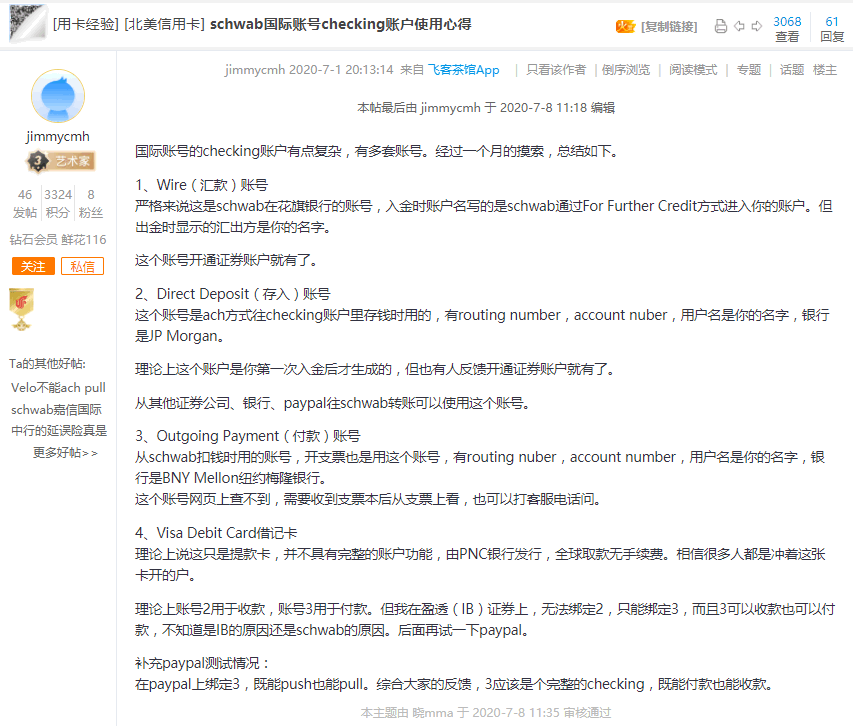Enable reading mode 阅读模式
Image resolution: width=853 pixels, height=726 pixels.
tap(693, 70)
